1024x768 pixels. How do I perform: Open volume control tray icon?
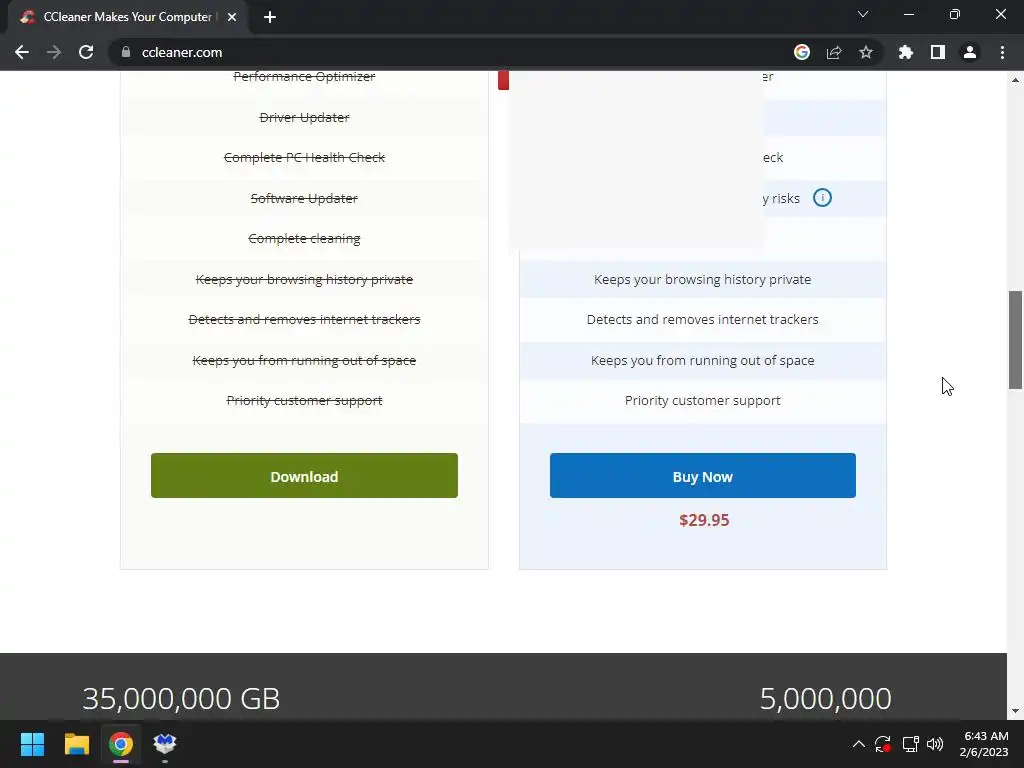click(935, 744)
